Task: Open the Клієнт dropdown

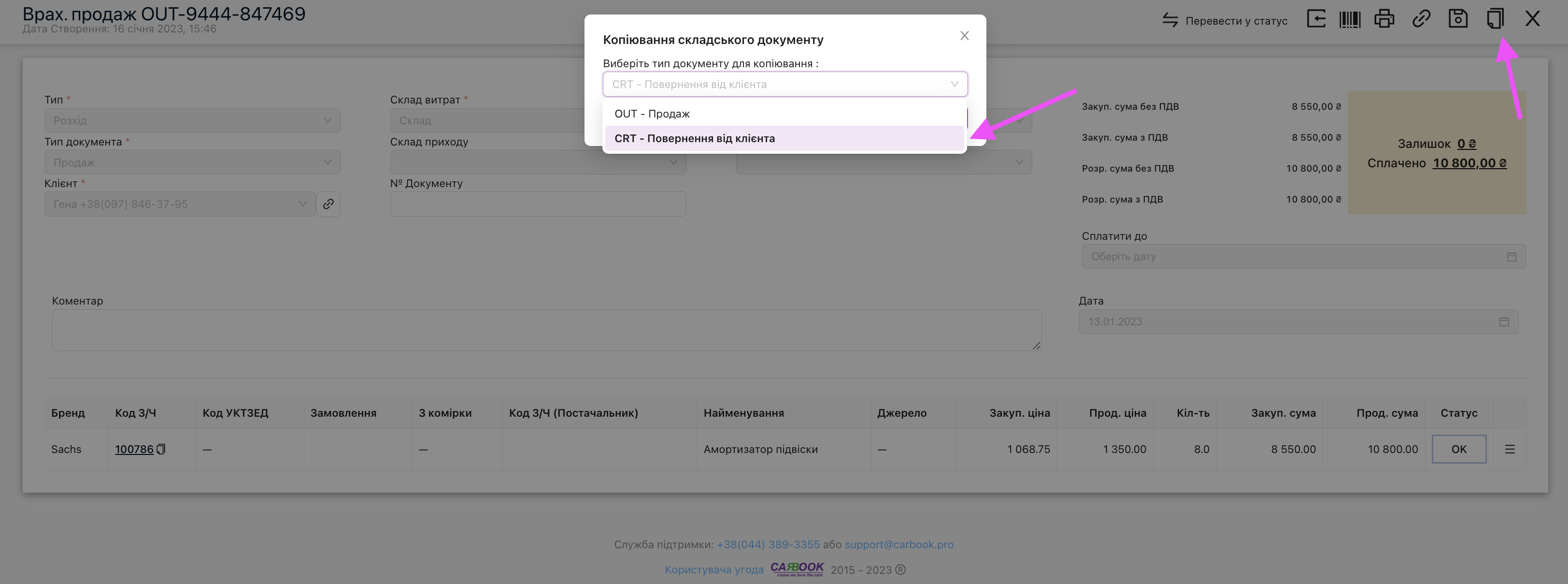Action: tap(180, 204)
